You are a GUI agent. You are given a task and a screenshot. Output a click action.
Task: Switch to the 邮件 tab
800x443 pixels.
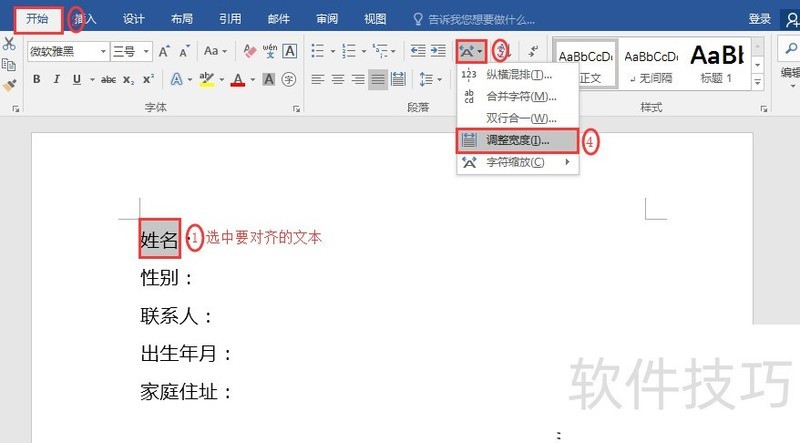point(279,19)
